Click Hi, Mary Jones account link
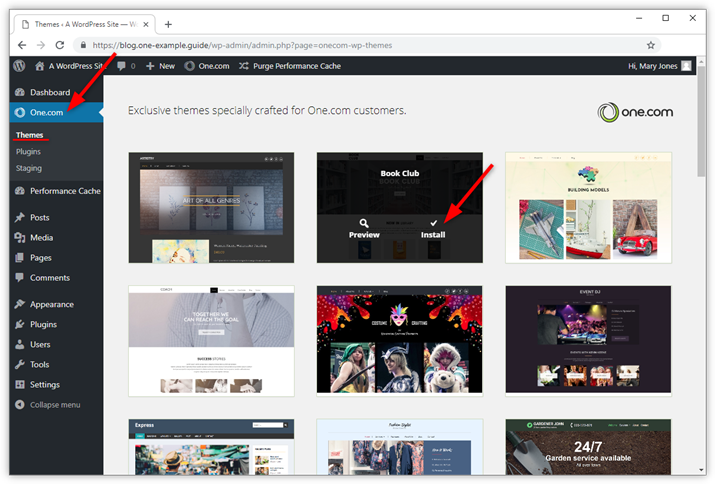This screenshot has height=484, width=715. (x=653, y=66)
